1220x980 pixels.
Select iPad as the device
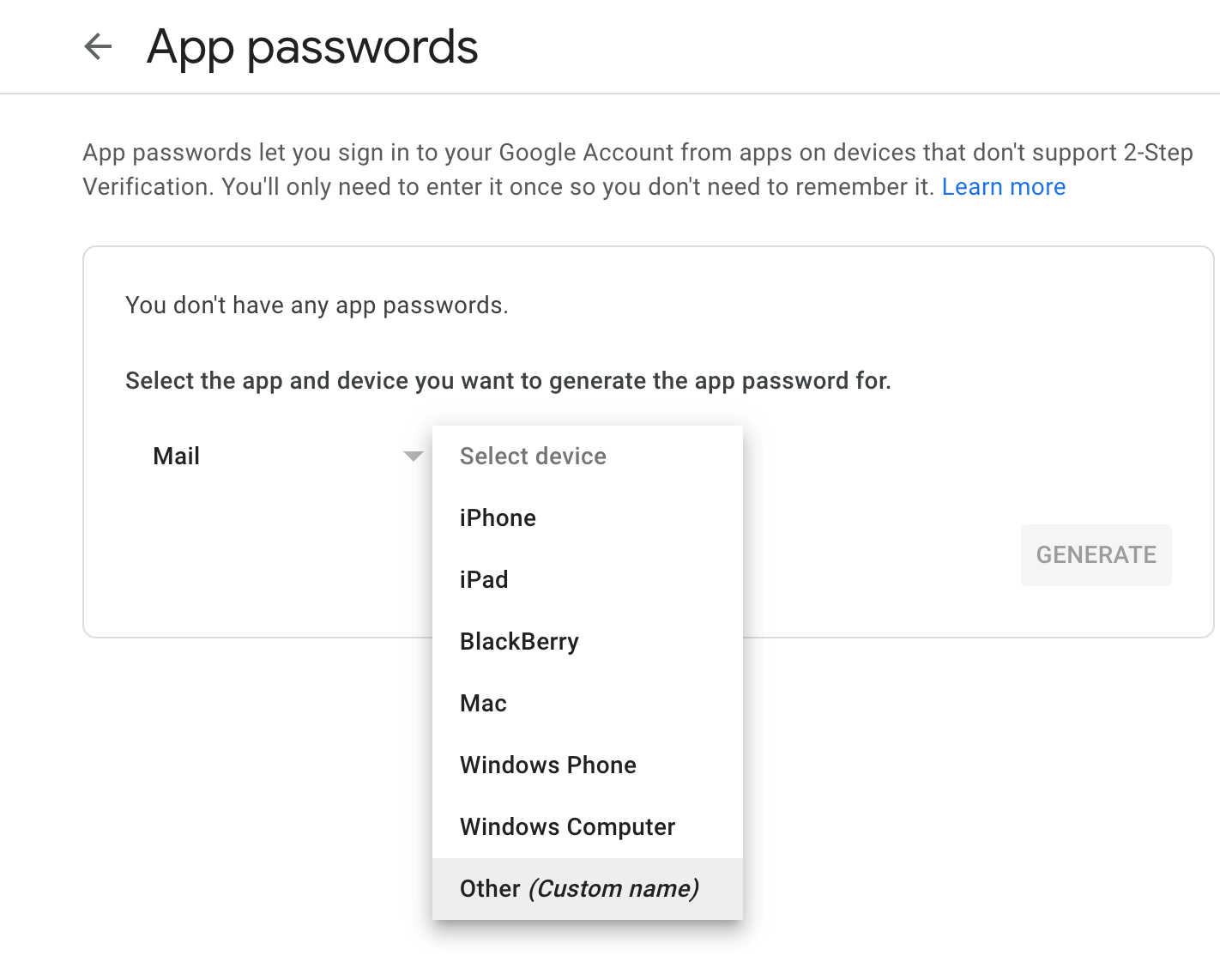484,579
